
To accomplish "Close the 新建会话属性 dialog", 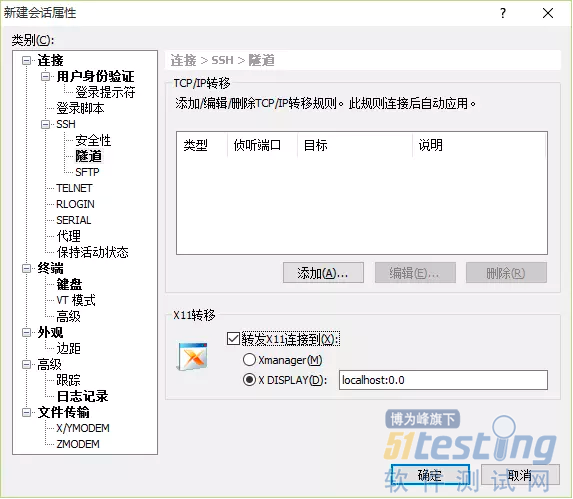I will (548, 13).
